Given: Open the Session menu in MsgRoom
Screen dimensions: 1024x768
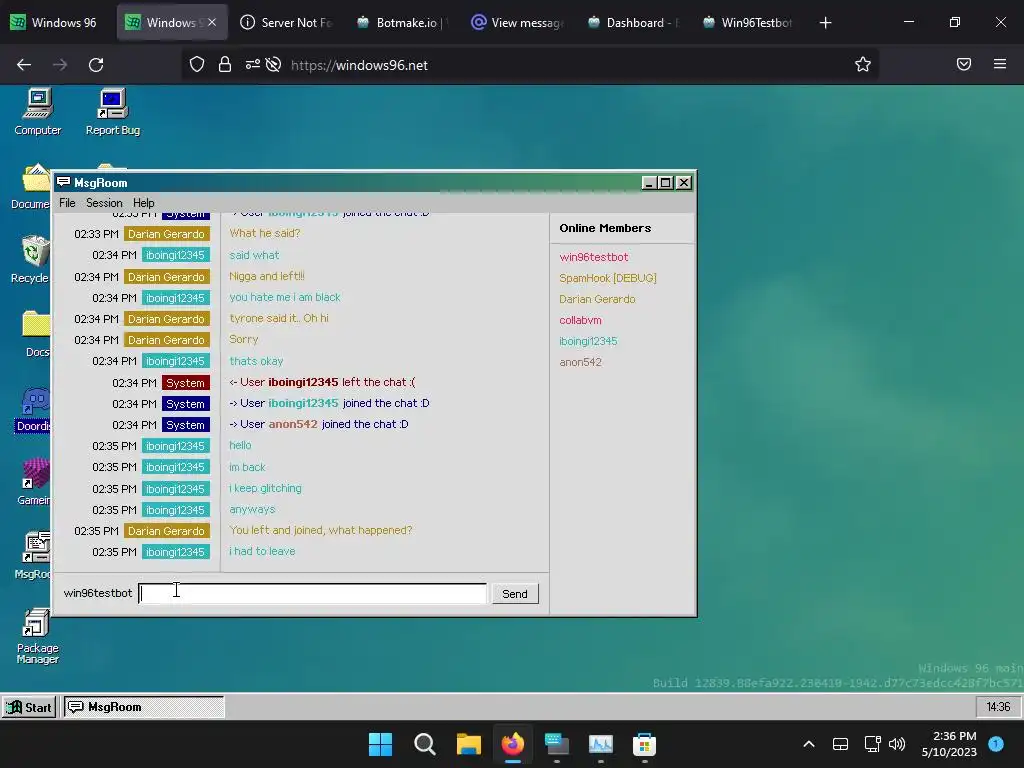Looking at the screenshot, I should 104,203.
